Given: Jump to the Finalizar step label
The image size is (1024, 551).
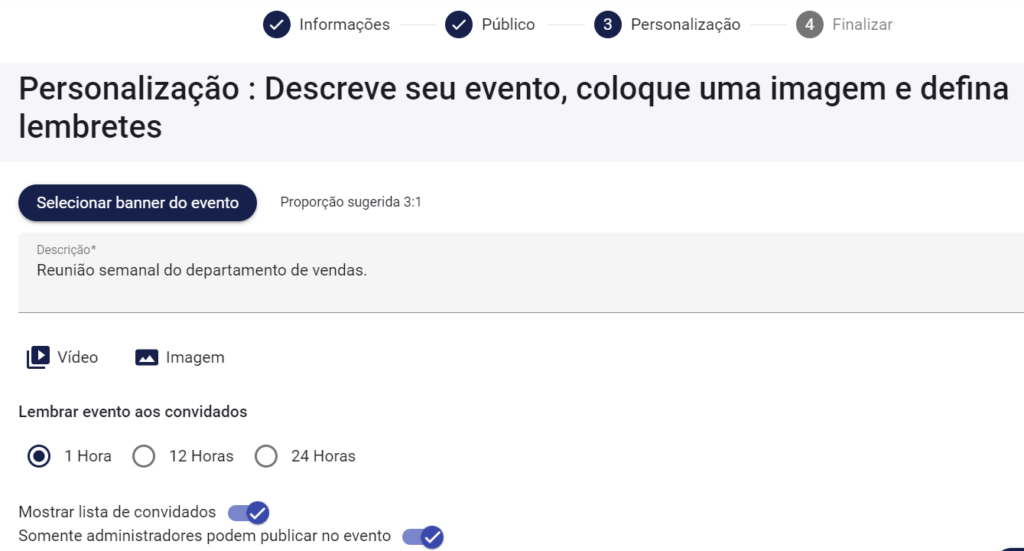Looking at the screenshot, I should 862,25.
